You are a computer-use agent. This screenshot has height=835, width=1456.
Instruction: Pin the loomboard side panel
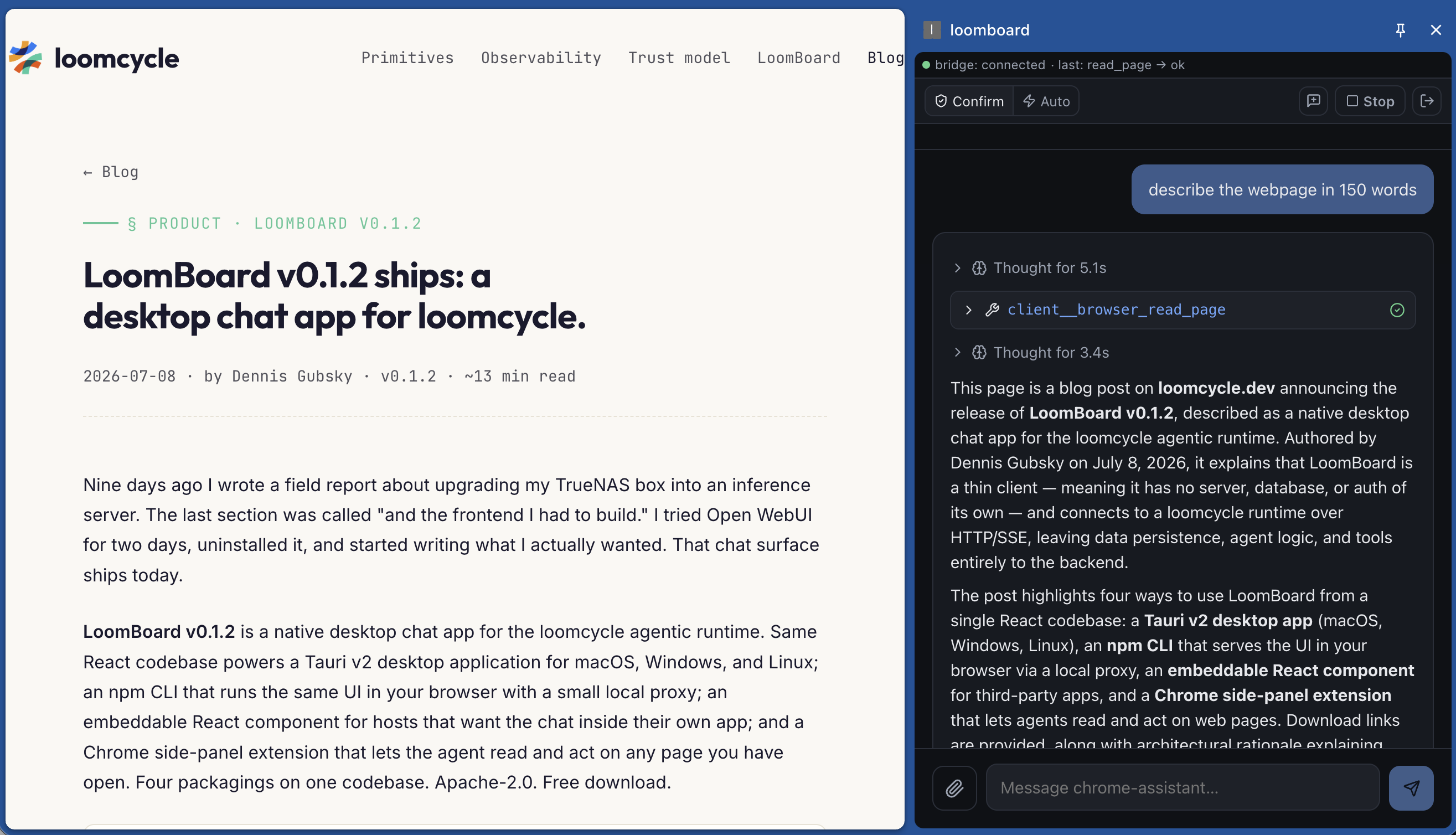coord(1401,30)
